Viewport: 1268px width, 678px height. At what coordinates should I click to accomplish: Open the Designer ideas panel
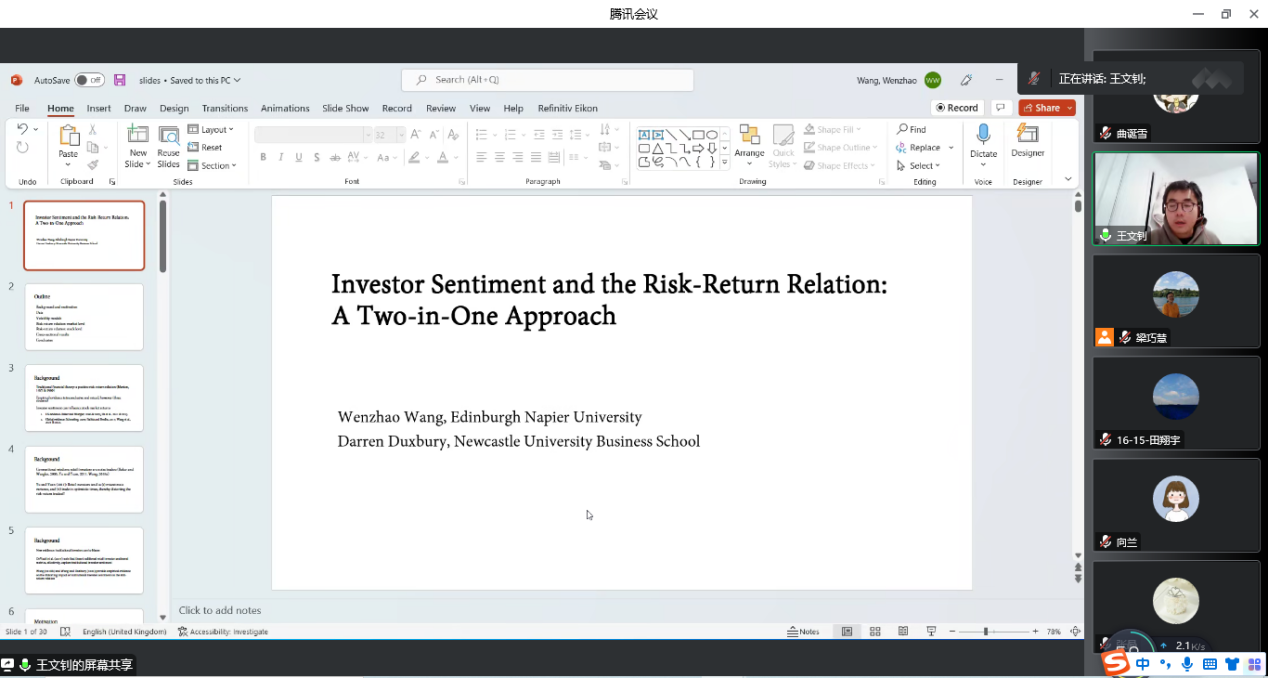tap(1027, 136)
